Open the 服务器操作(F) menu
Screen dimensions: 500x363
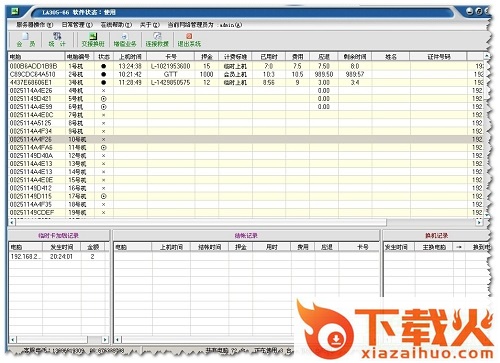tap(35, 25)
